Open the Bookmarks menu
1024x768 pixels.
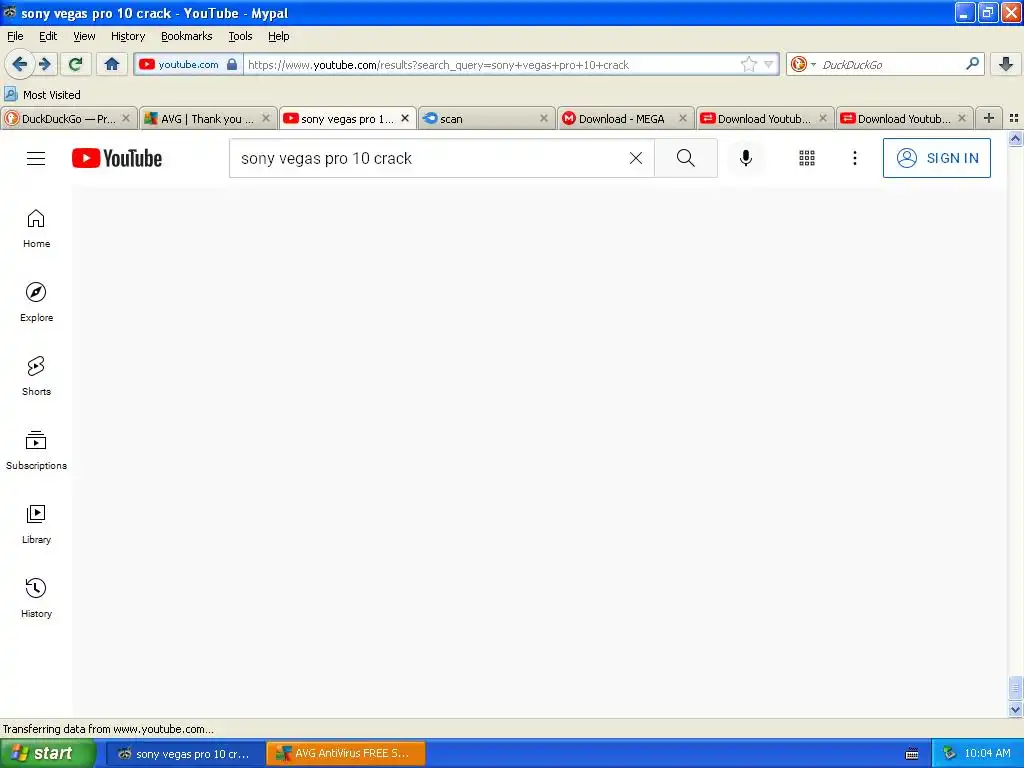186,36
